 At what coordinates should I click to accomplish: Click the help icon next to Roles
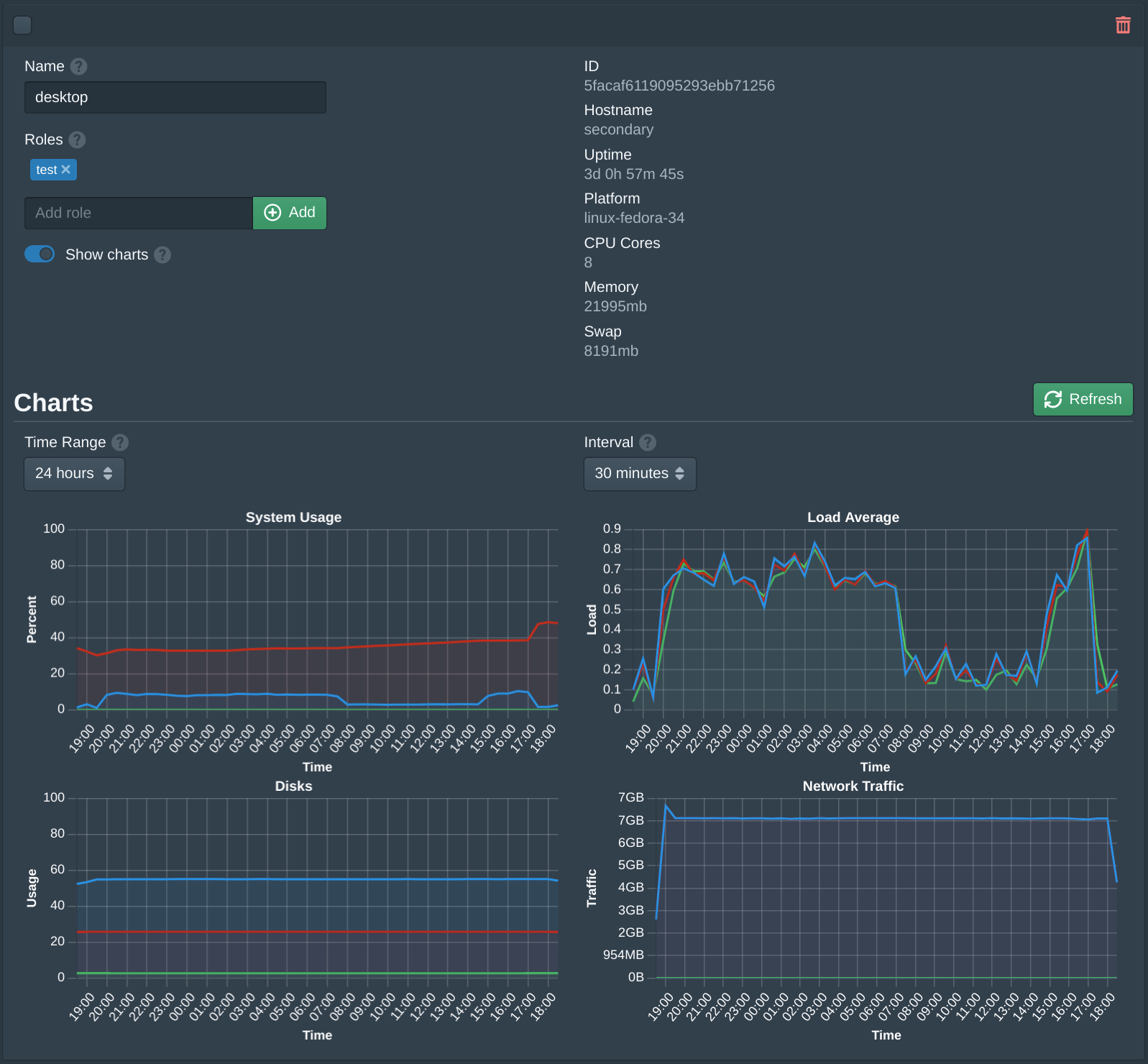pyautogui.click(x=77, y=139)
